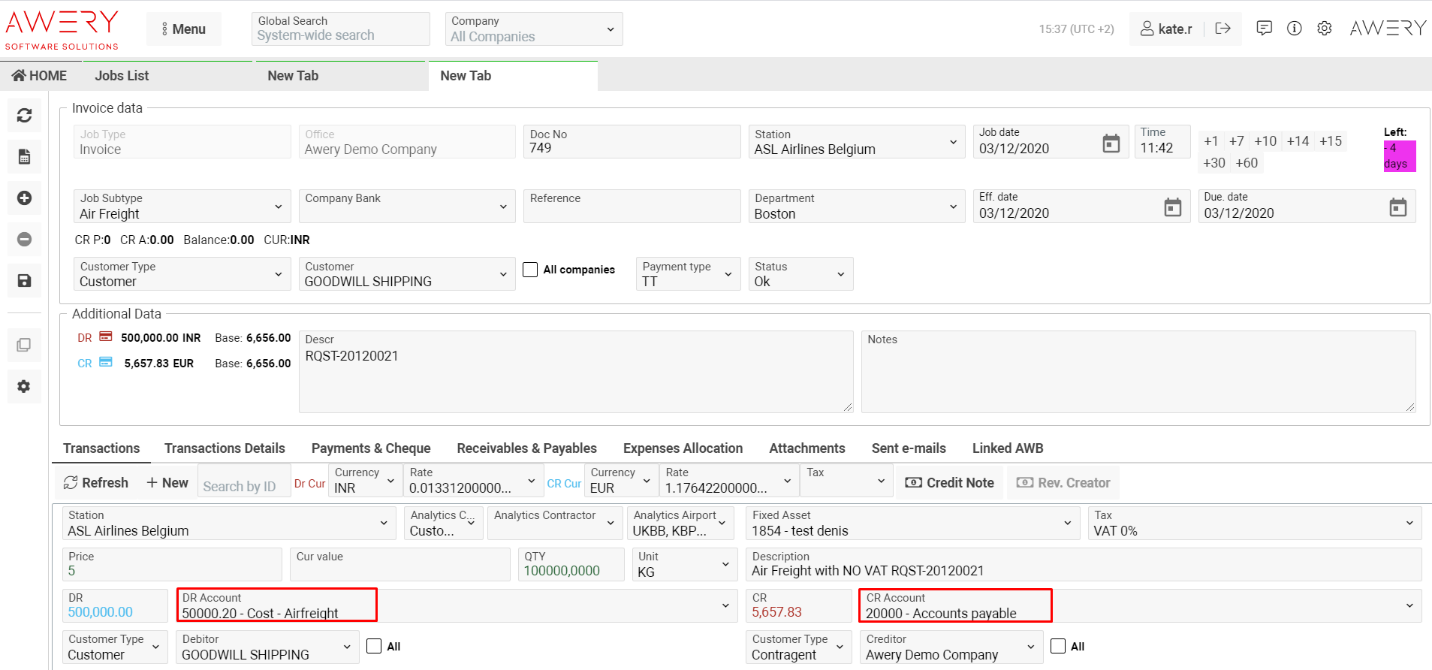The image size is (1432, 670).
Task: Expand the DR Account dropdown
Action: 452,605
